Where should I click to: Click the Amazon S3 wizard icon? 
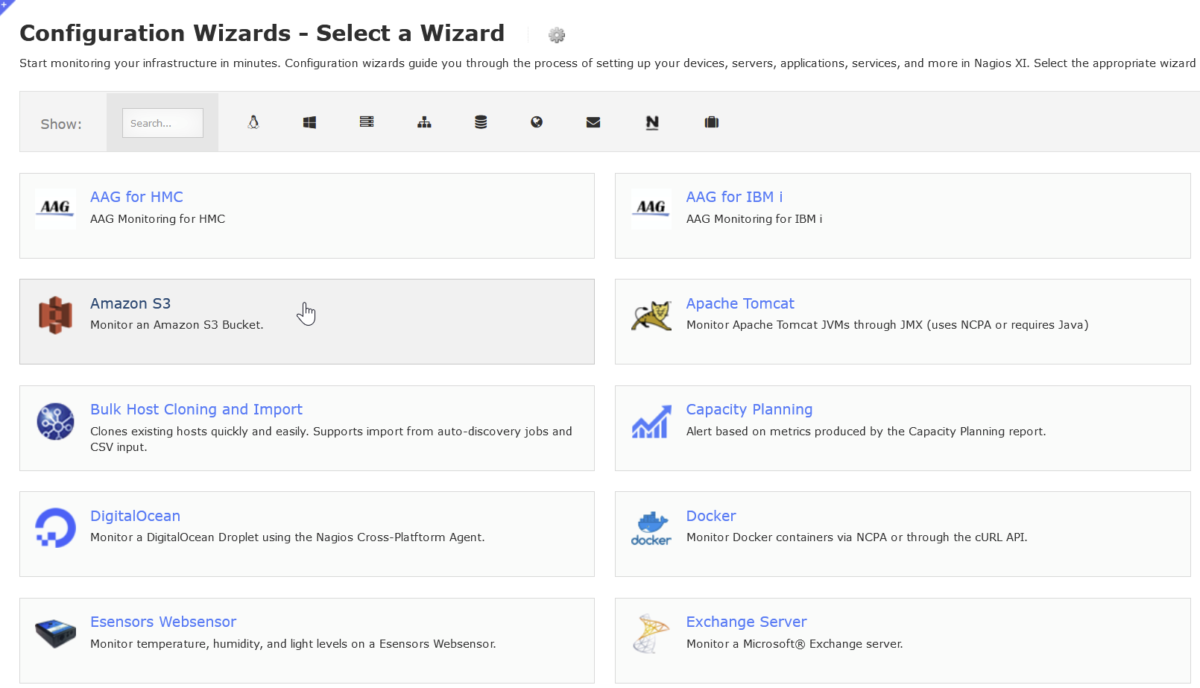tap(55, 314)
